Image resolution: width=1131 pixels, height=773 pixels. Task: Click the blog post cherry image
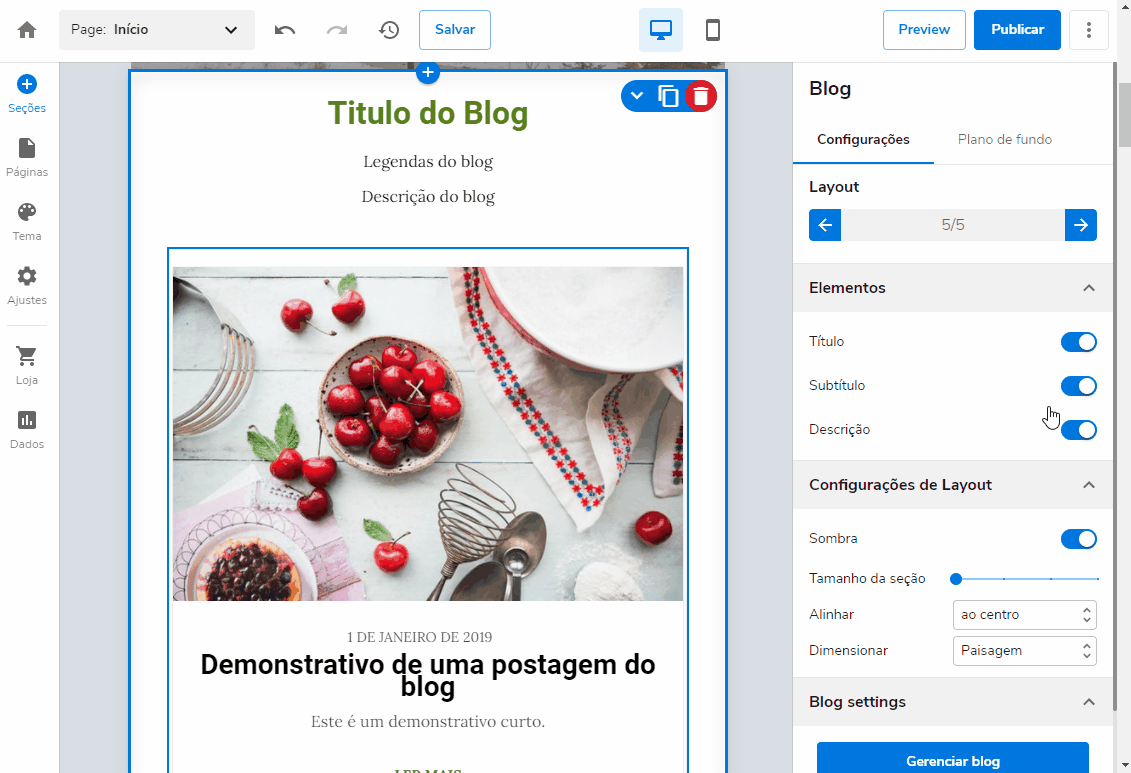(x=428, y=433)
